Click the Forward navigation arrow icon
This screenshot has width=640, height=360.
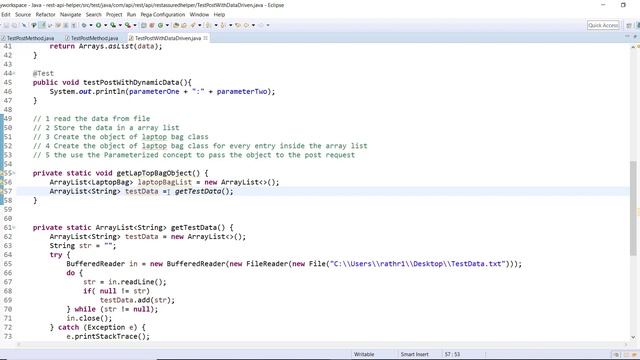[261, 25]
